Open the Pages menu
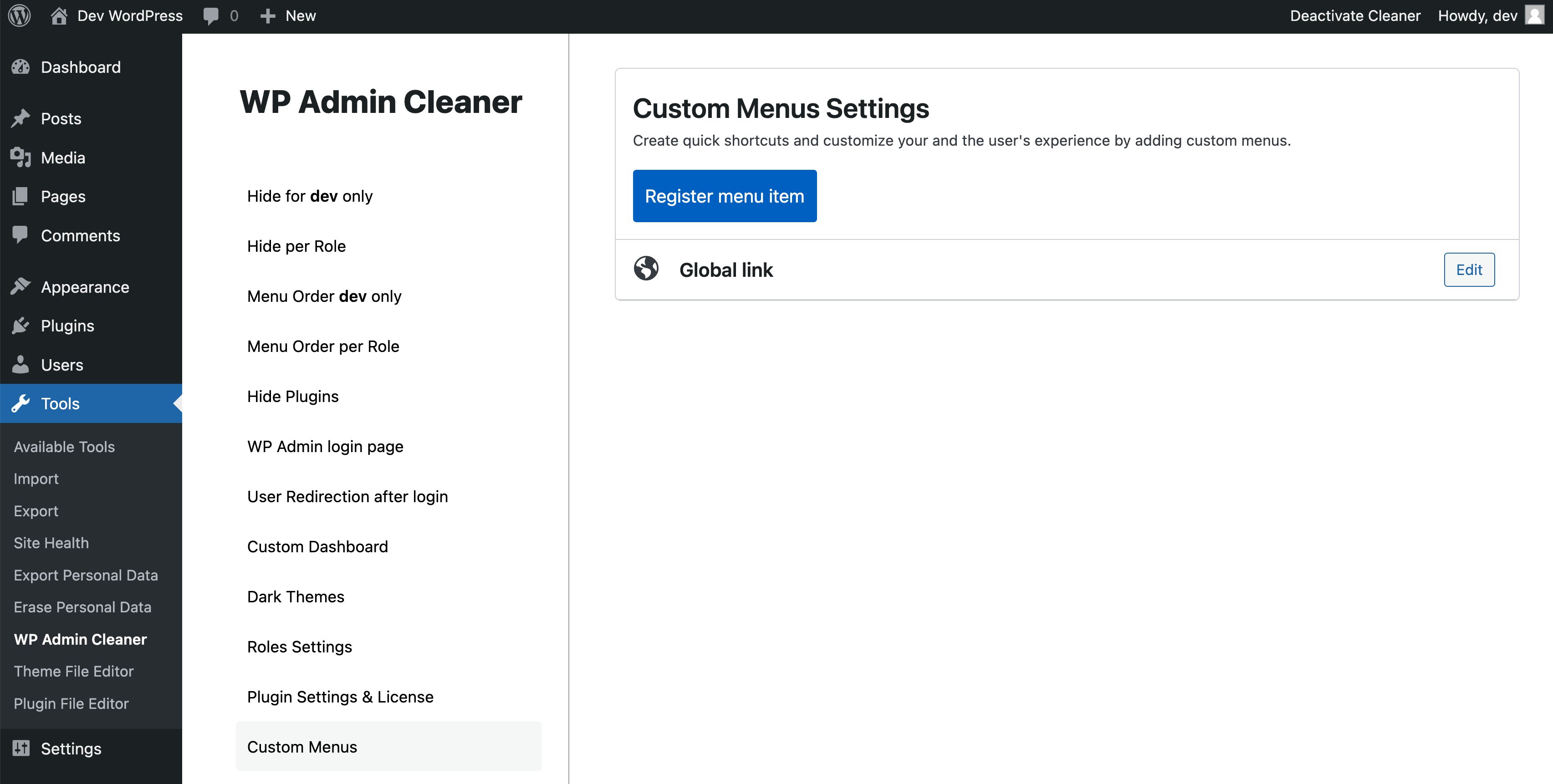 coord(63,196)
